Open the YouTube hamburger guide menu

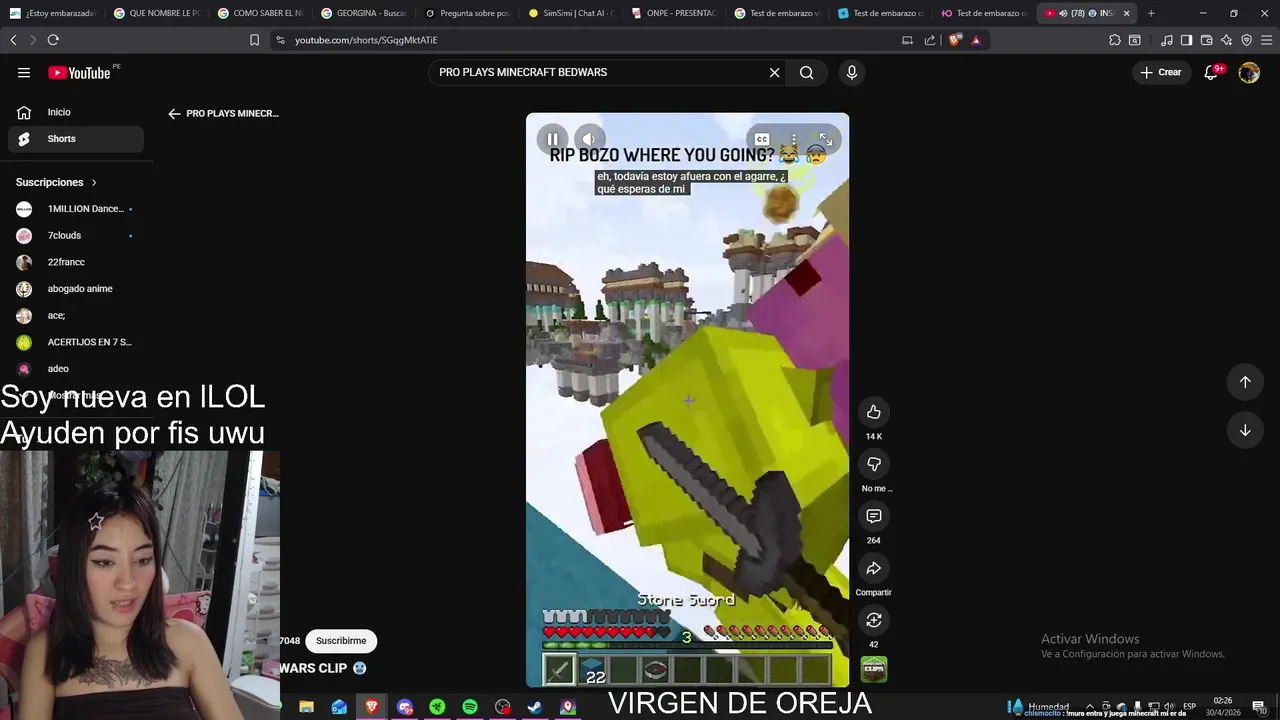point(24,72)
